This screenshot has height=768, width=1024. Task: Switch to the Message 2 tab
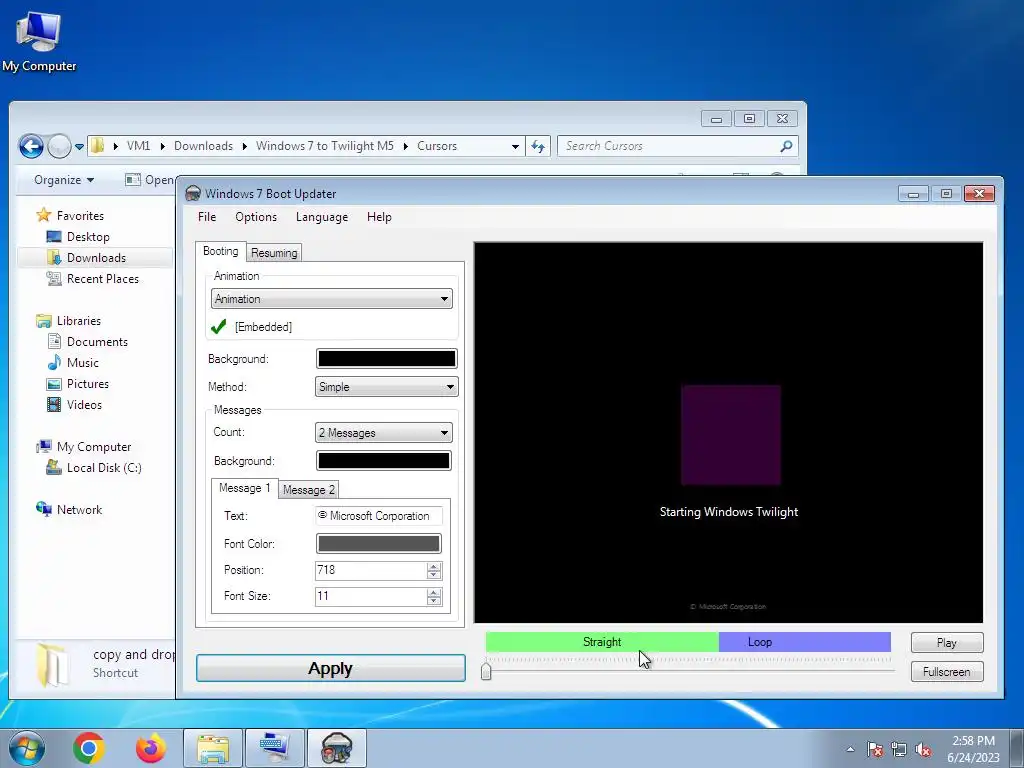point(309,490)
